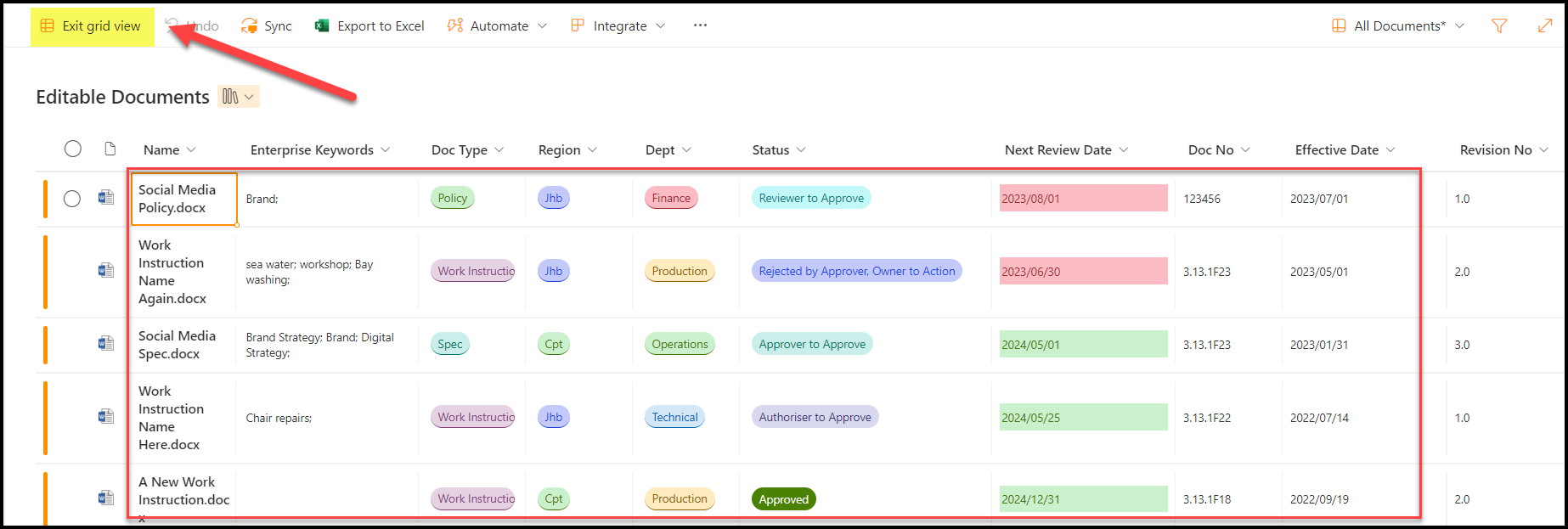Select the Social Media Policy.docx row checkbox
1568x529 pixels.
72,199
